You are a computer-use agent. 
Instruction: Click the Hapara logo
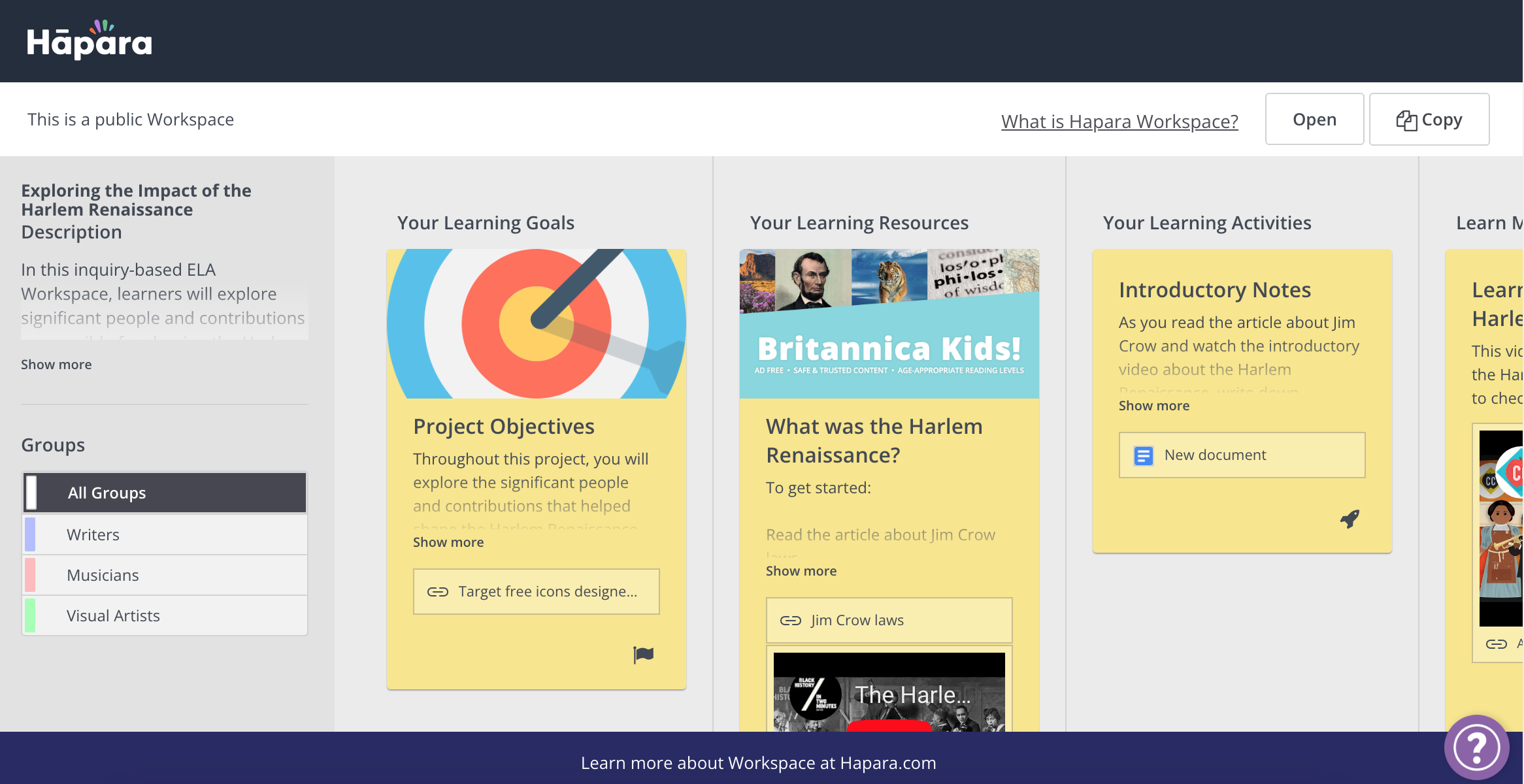point(90,41)
